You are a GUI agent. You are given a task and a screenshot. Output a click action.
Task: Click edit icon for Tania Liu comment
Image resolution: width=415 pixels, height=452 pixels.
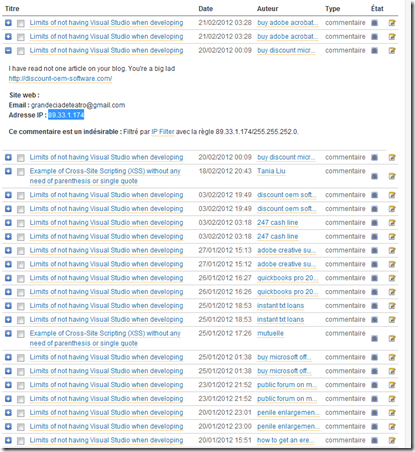pos(392,176)
